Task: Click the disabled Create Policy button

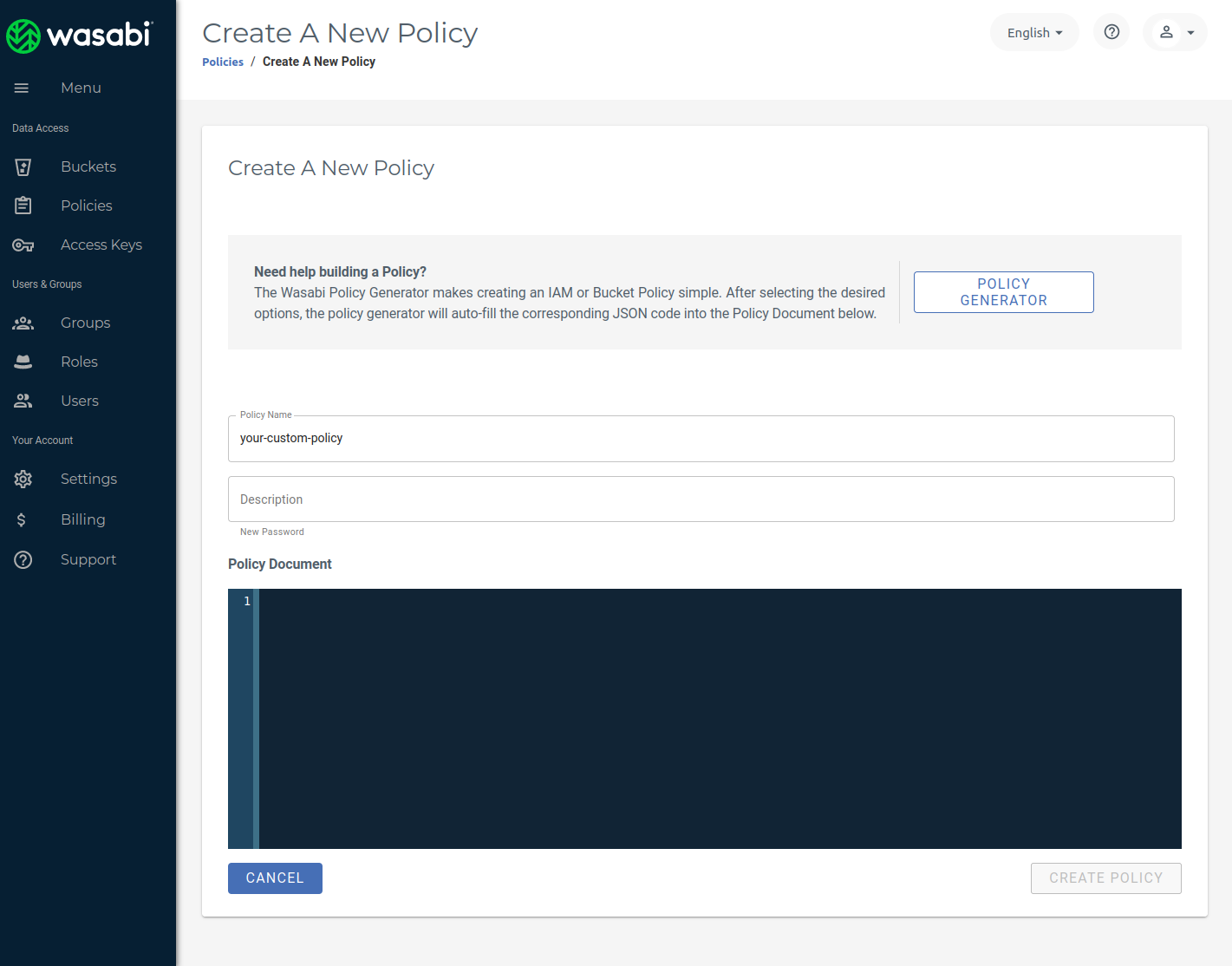Action: 1105,878
